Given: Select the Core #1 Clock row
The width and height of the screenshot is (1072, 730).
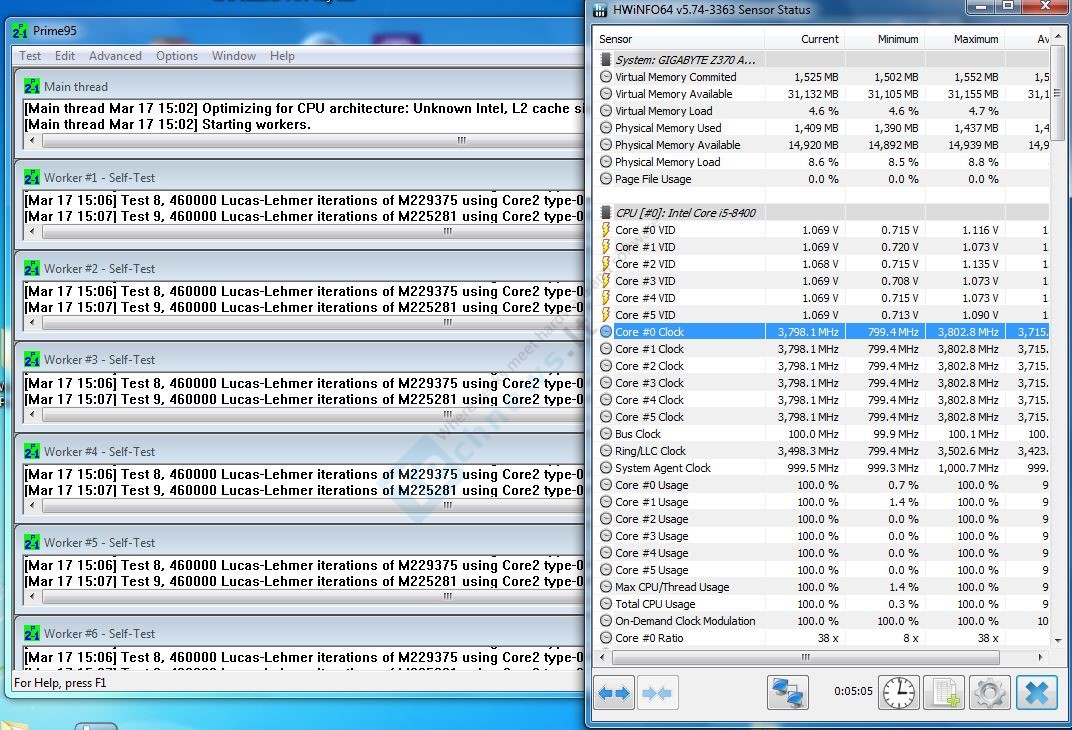Looking at the screenshot, I should tap(821, 349).
